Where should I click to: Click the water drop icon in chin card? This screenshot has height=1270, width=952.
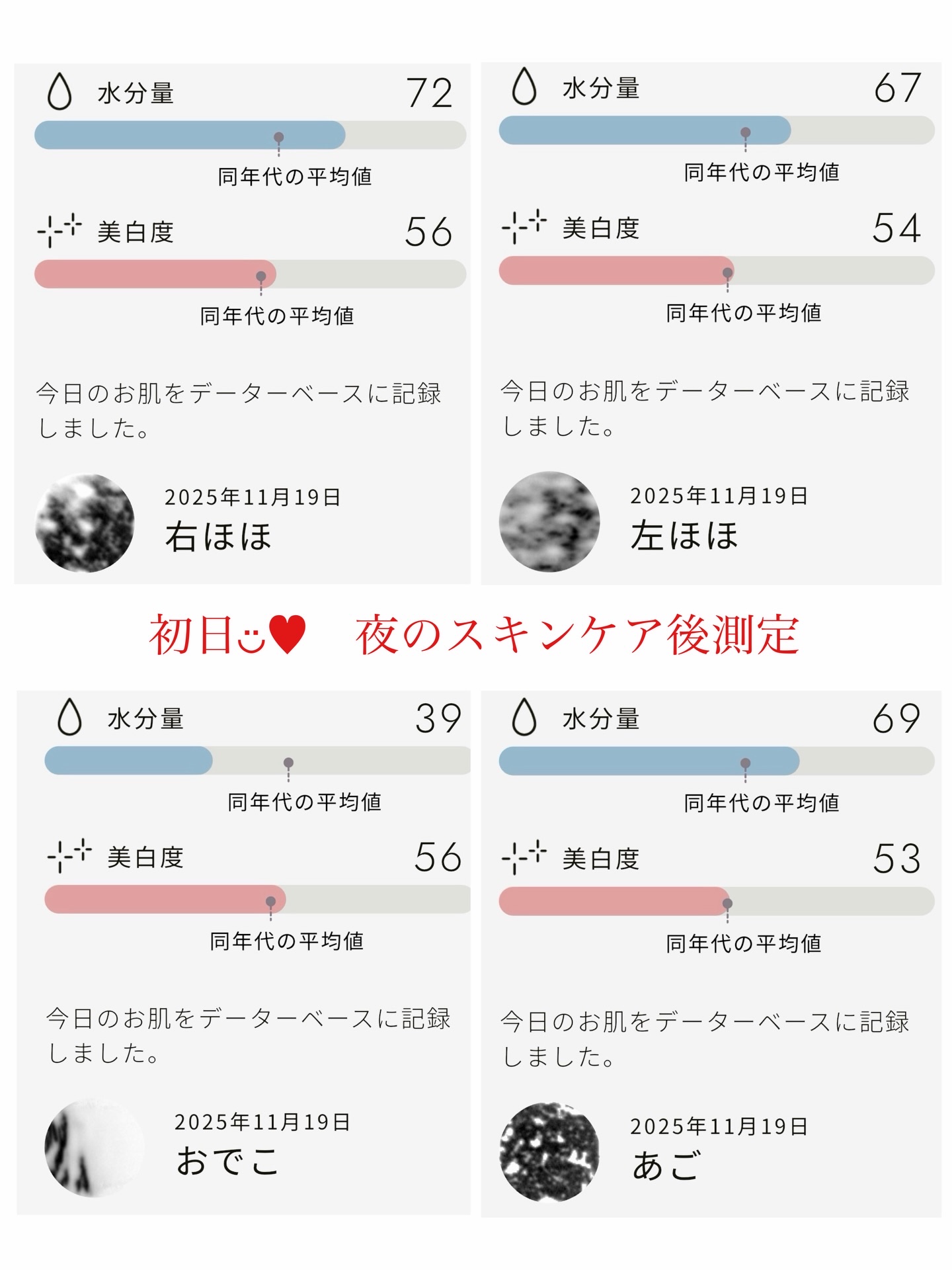524,717
